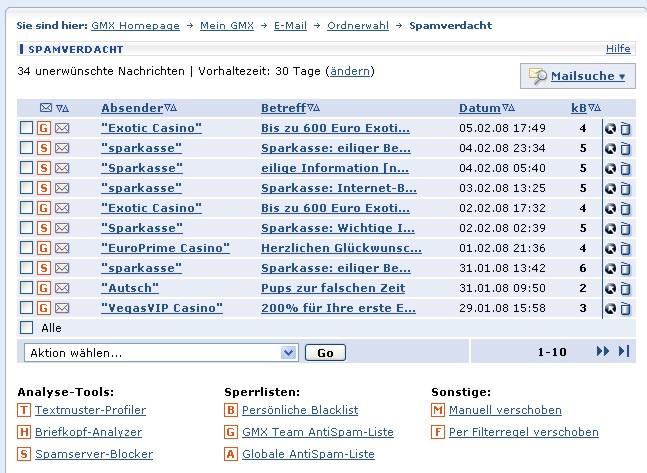The image size is (647, 473).
Task: Return to Ordnerwahl breadcrumb
Action: (358, 26)
